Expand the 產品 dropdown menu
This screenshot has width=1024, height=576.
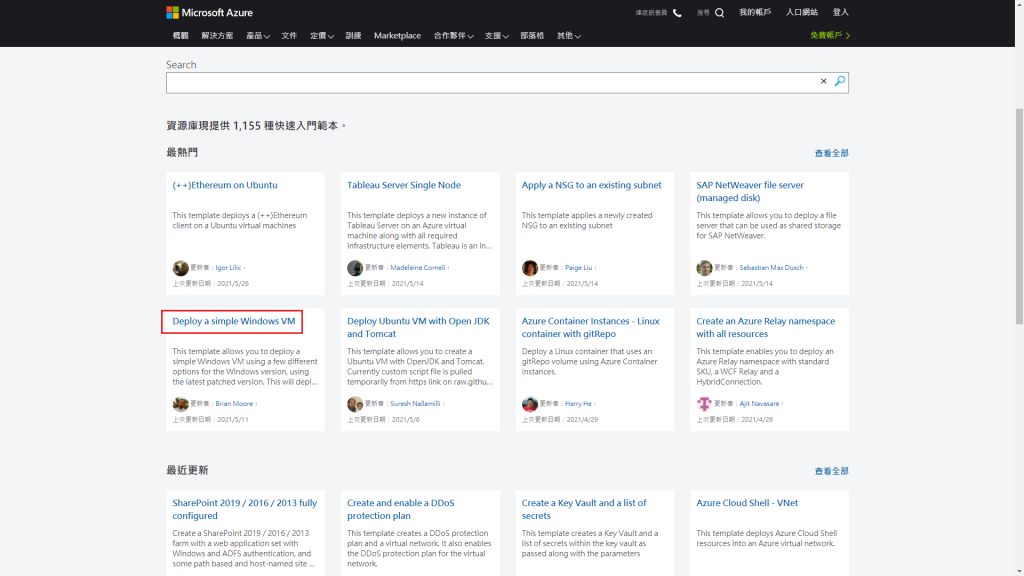tap(257, 36)
